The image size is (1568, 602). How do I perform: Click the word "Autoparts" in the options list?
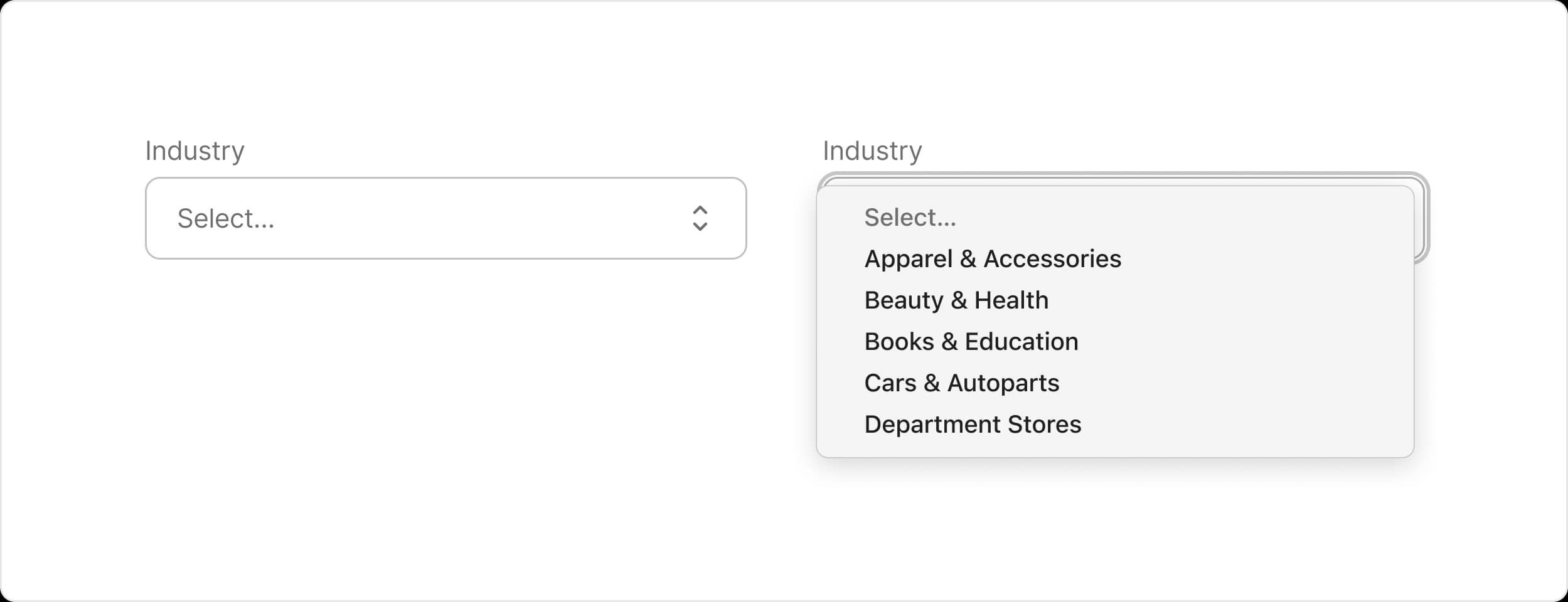[x=1003, y=383]
